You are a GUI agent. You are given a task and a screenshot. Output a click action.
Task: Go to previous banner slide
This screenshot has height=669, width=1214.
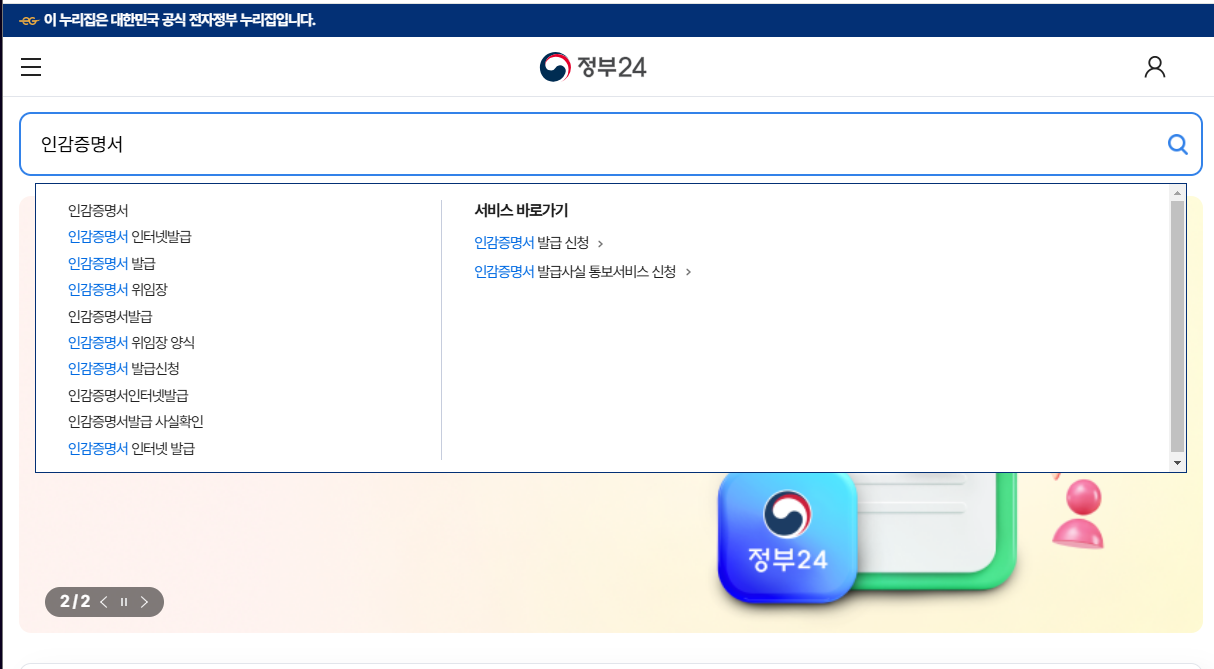coord(104,602)
